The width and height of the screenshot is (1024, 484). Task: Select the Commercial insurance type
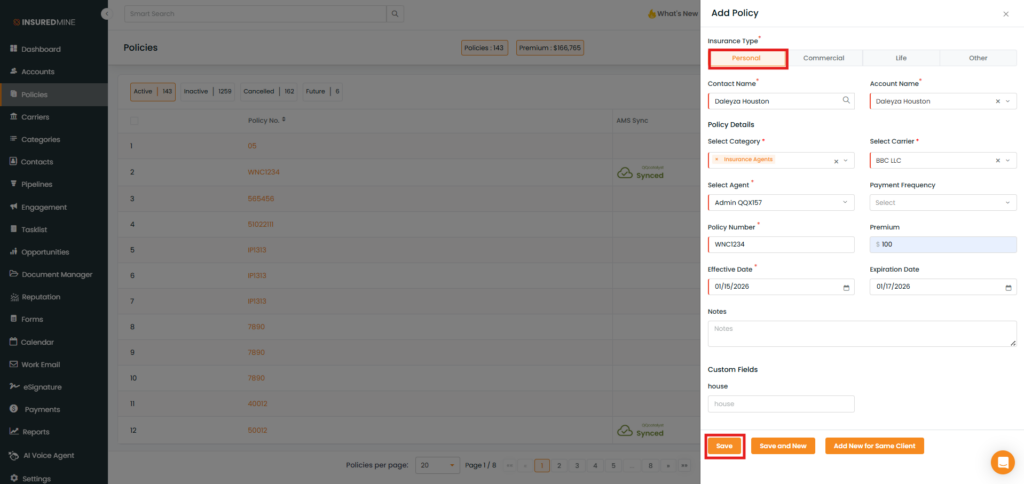[824, 58]
